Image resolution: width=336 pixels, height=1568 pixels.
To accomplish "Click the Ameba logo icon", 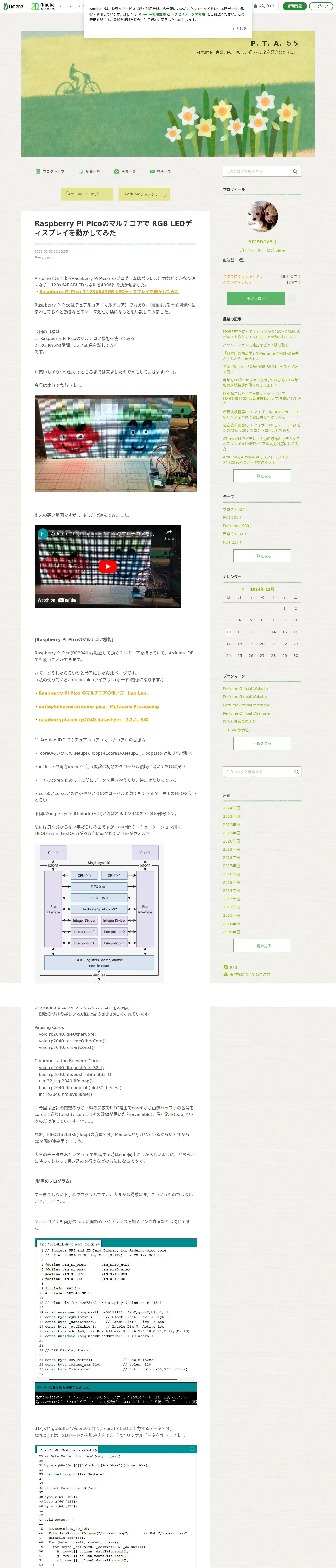I will coord(13,6).
